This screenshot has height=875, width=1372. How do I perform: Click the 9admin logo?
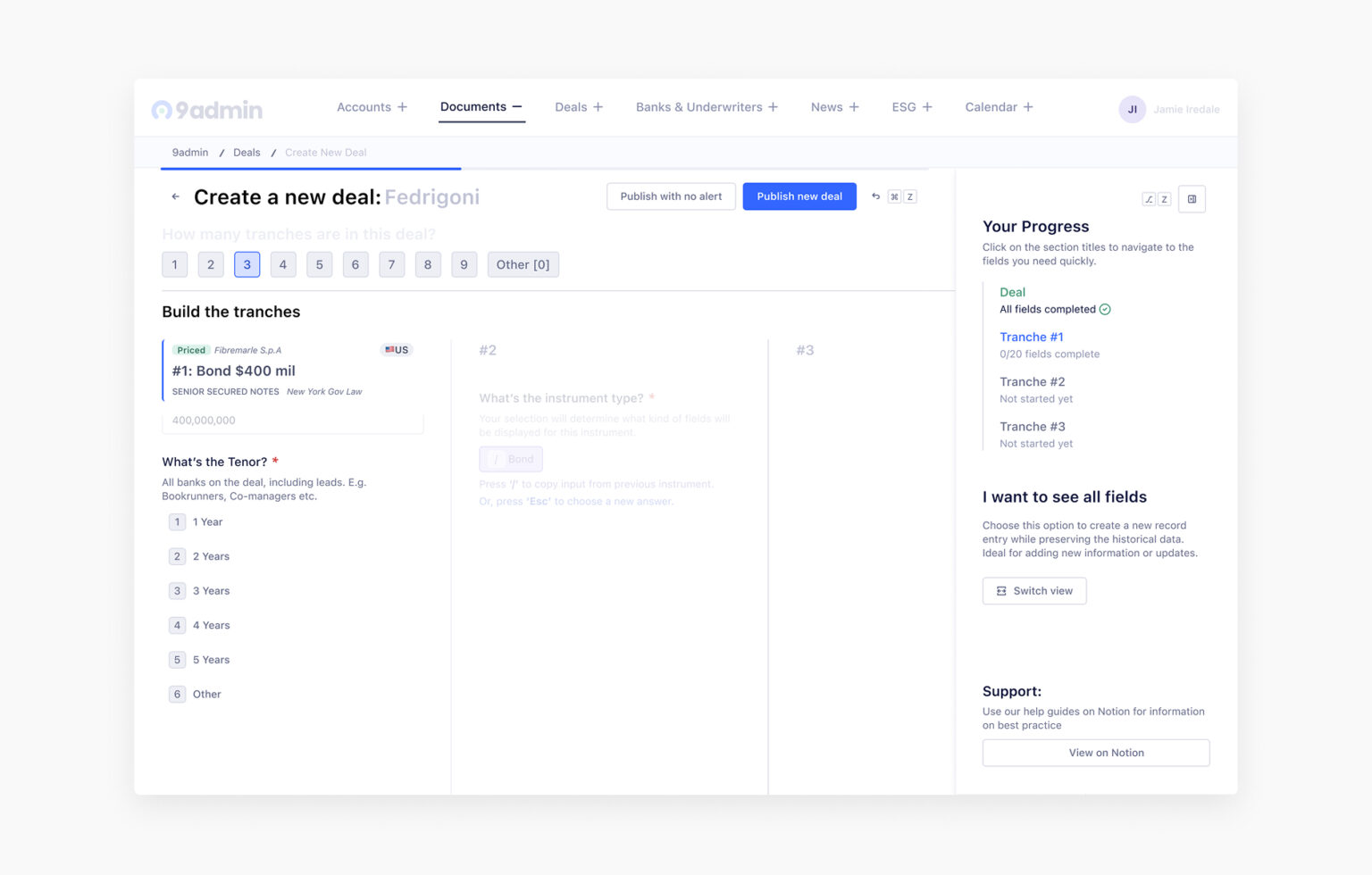tap(207, 110)
